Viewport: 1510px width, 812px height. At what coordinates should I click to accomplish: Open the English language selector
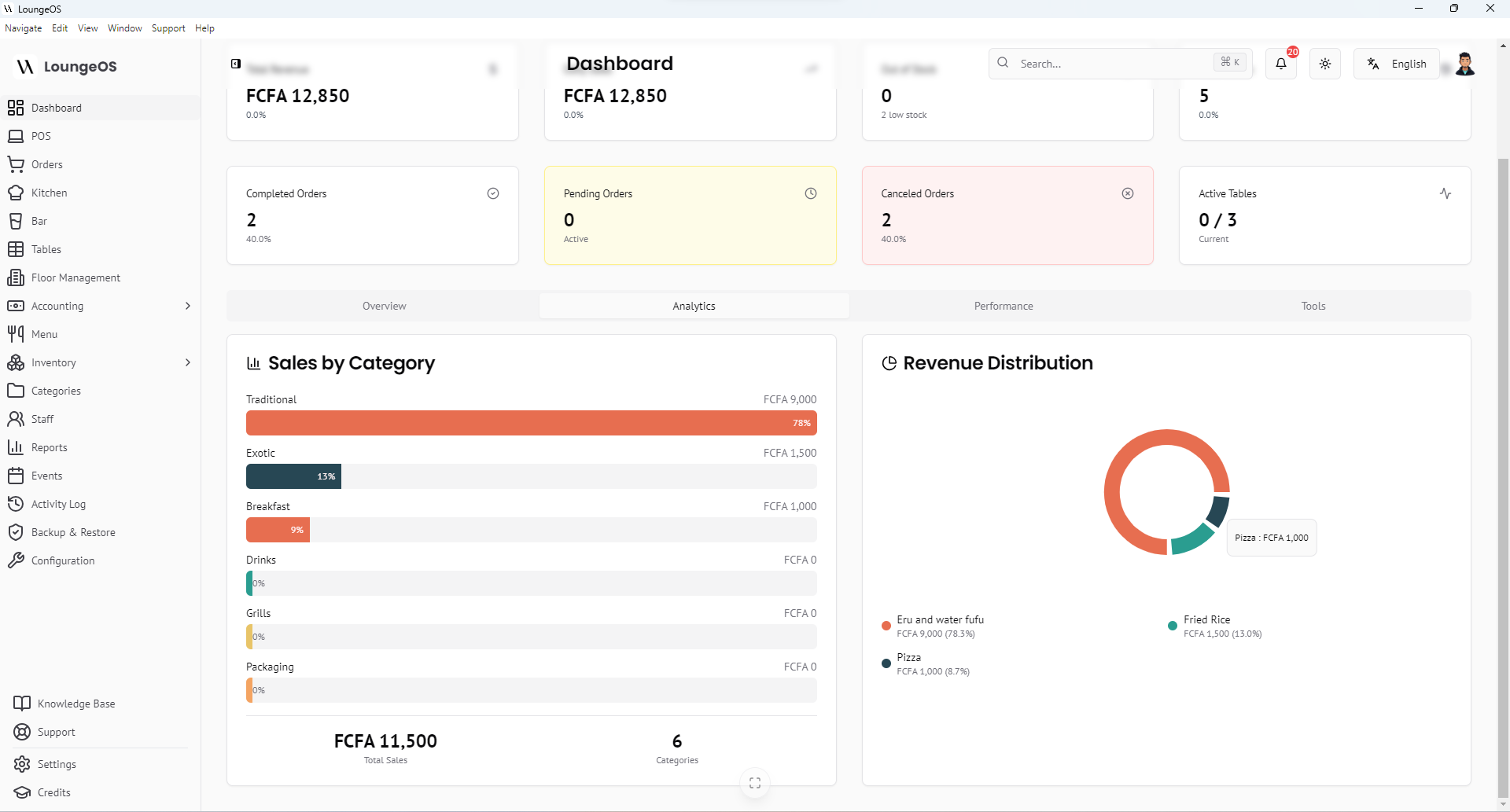point(1397,64)
